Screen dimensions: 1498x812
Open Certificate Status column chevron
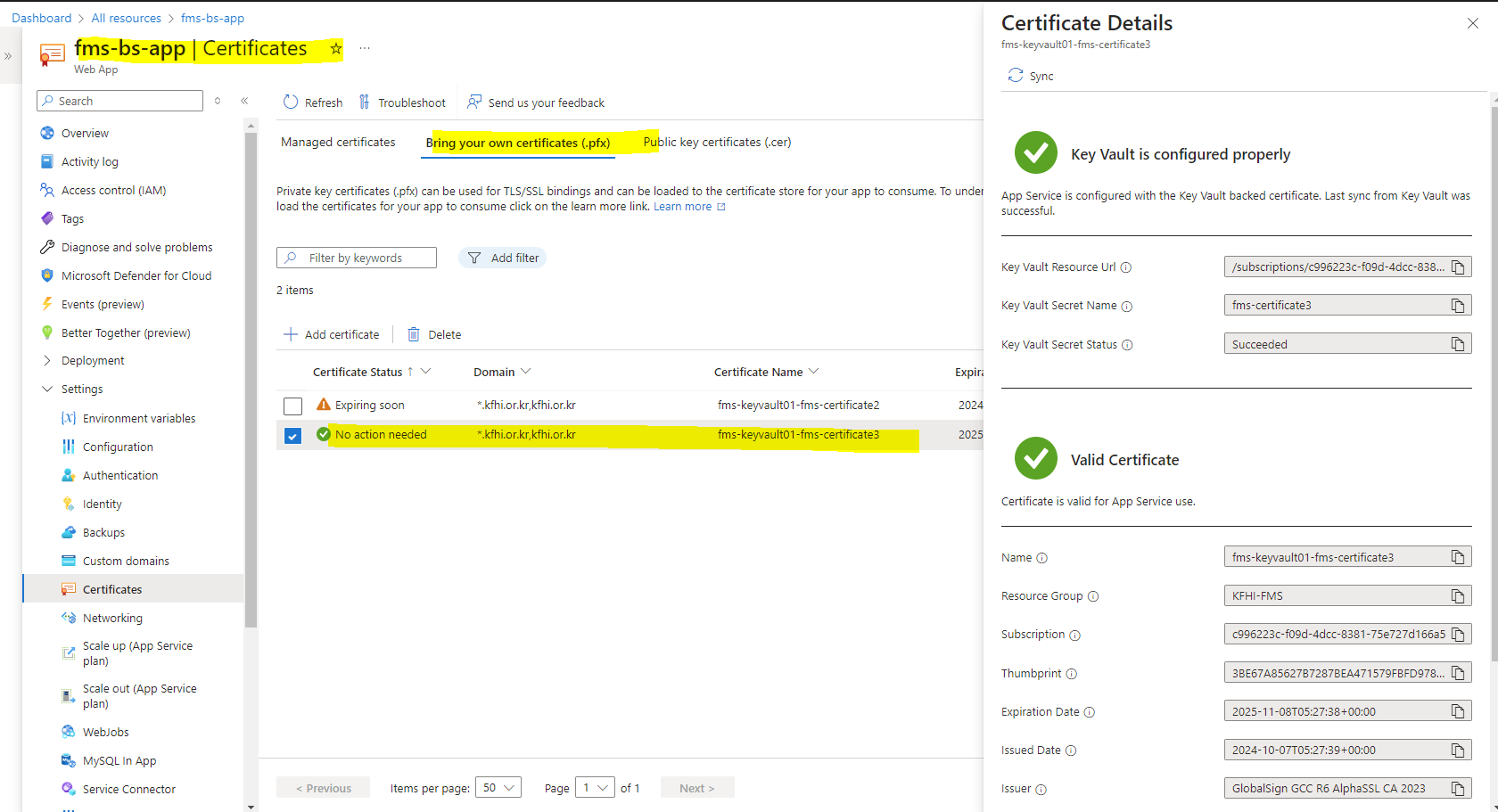pyautogui.click(x=425, y=372)
